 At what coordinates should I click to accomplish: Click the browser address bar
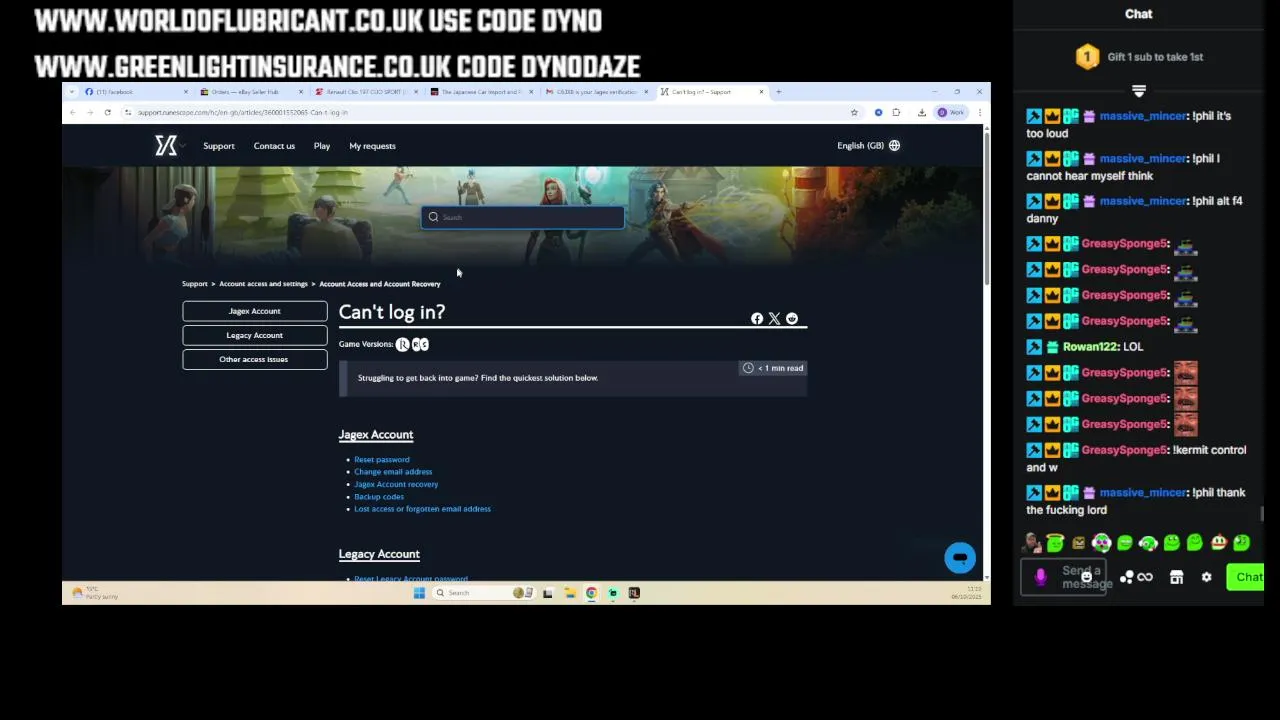(x=490, y=112)
